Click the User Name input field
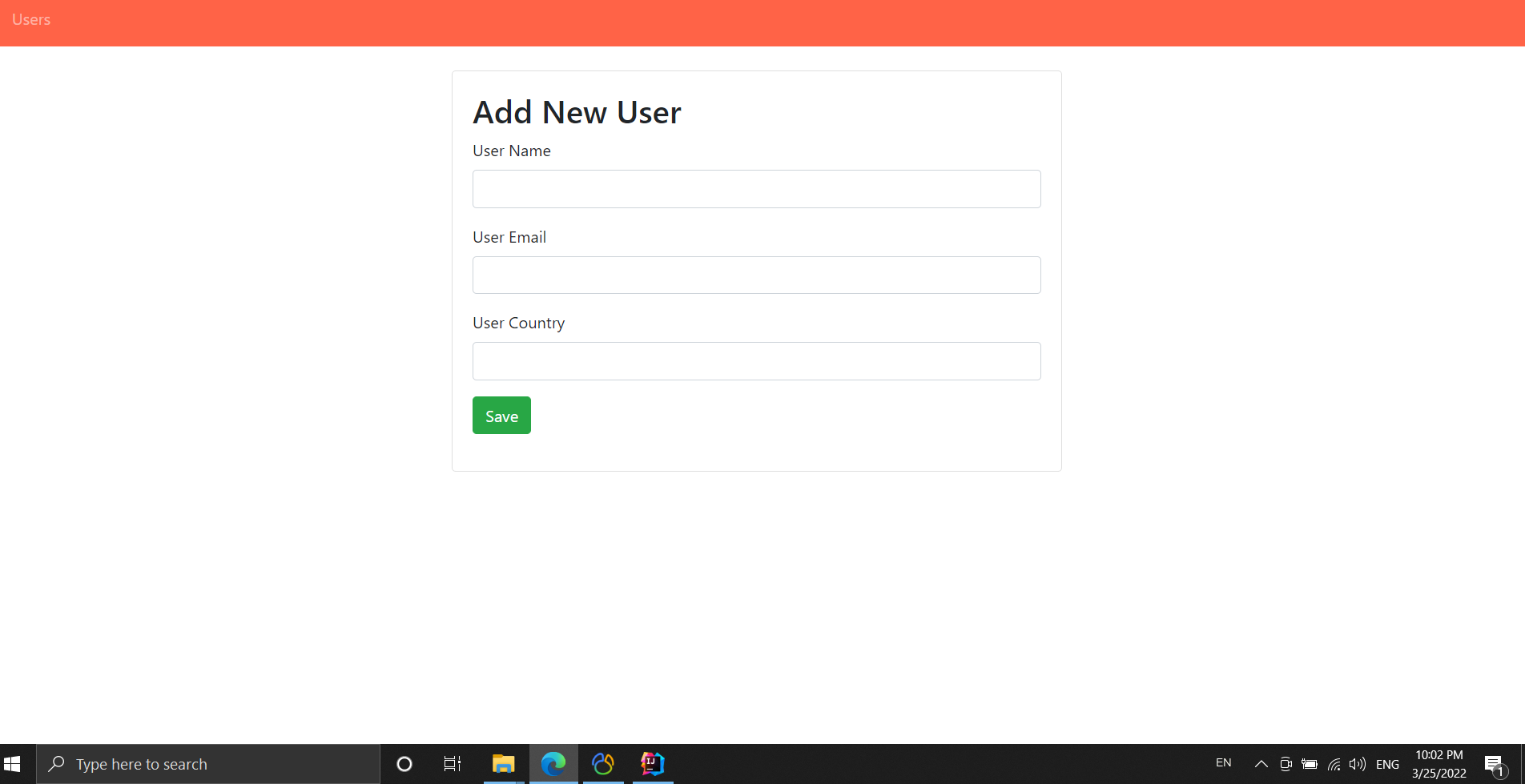This screenshot has width=1525, height=784. [756, 188]
